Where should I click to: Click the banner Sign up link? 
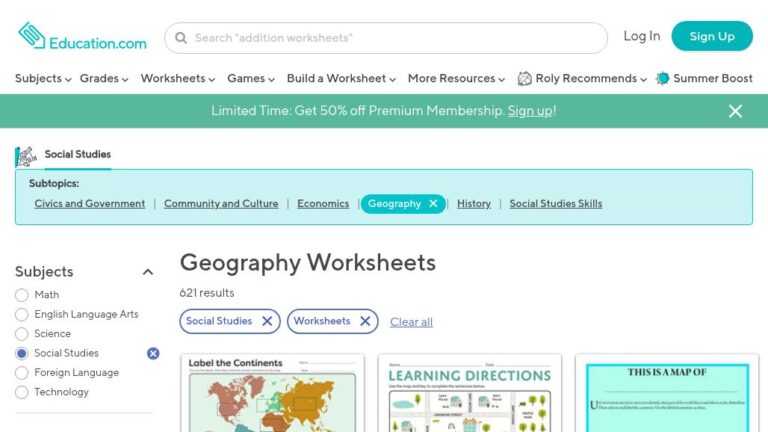[530, 111]
